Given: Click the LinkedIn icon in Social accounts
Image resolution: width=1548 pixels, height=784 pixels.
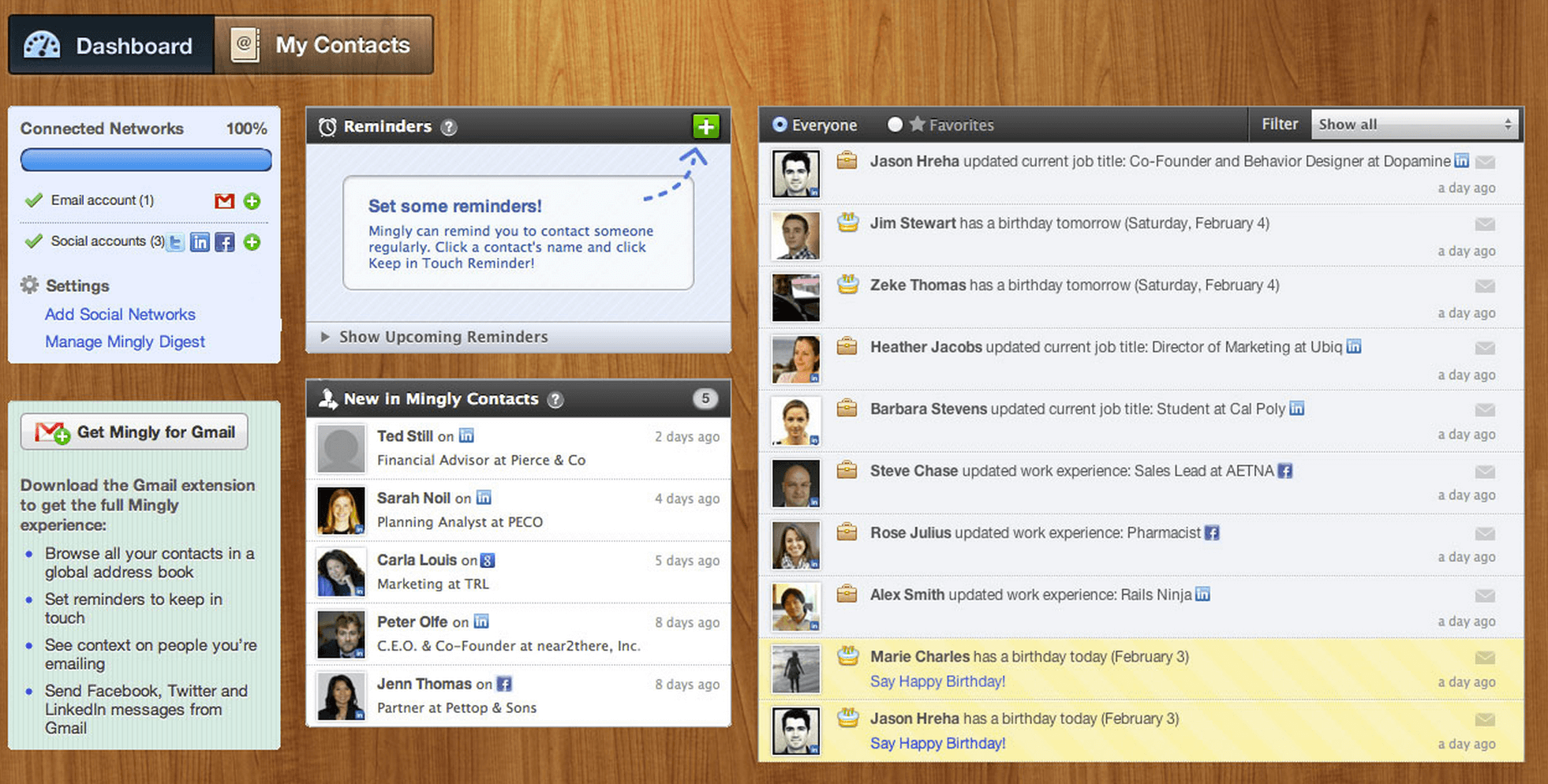Looking at the screenshot, I should click(200, 242).
